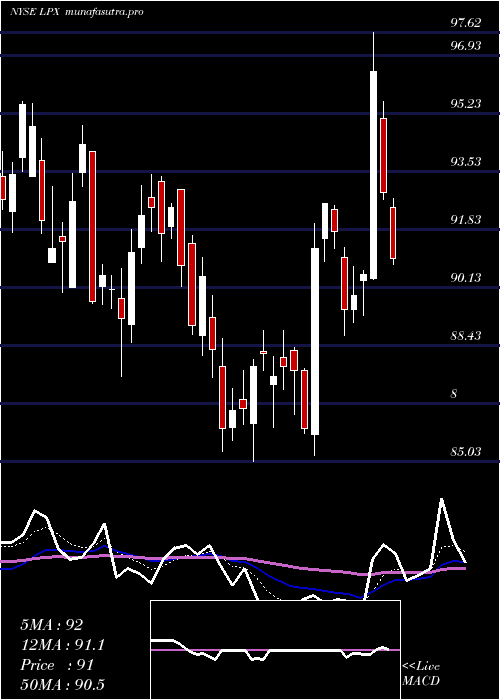
Task: Click the peak of the white oscillator line
Action: pyautogui.click(x=442, y=499)
